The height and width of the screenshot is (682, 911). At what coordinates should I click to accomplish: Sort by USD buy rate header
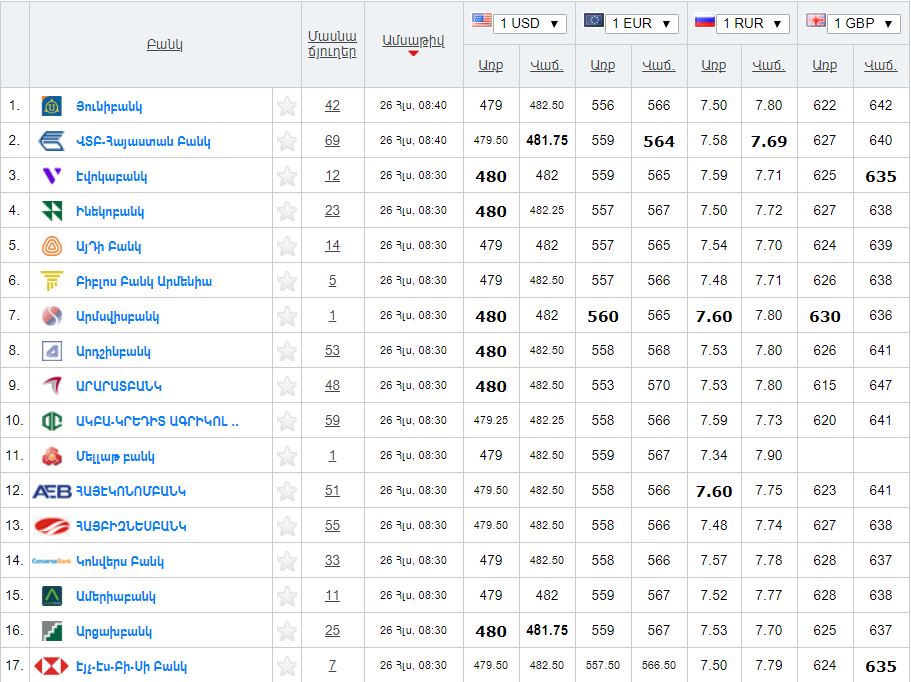[x=491, y=66]
